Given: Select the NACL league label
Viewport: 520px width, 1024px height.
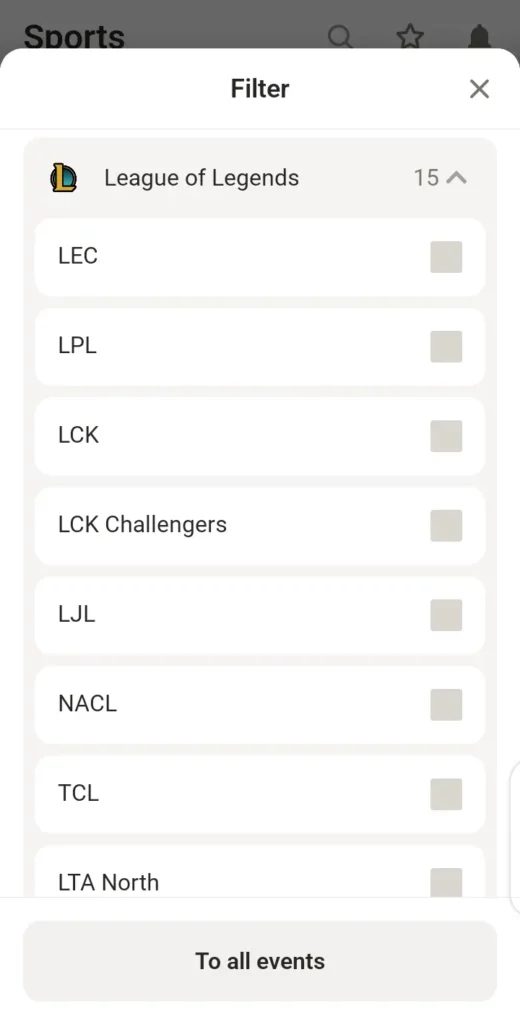Looking at the screenshot, I should coord(88,703).
